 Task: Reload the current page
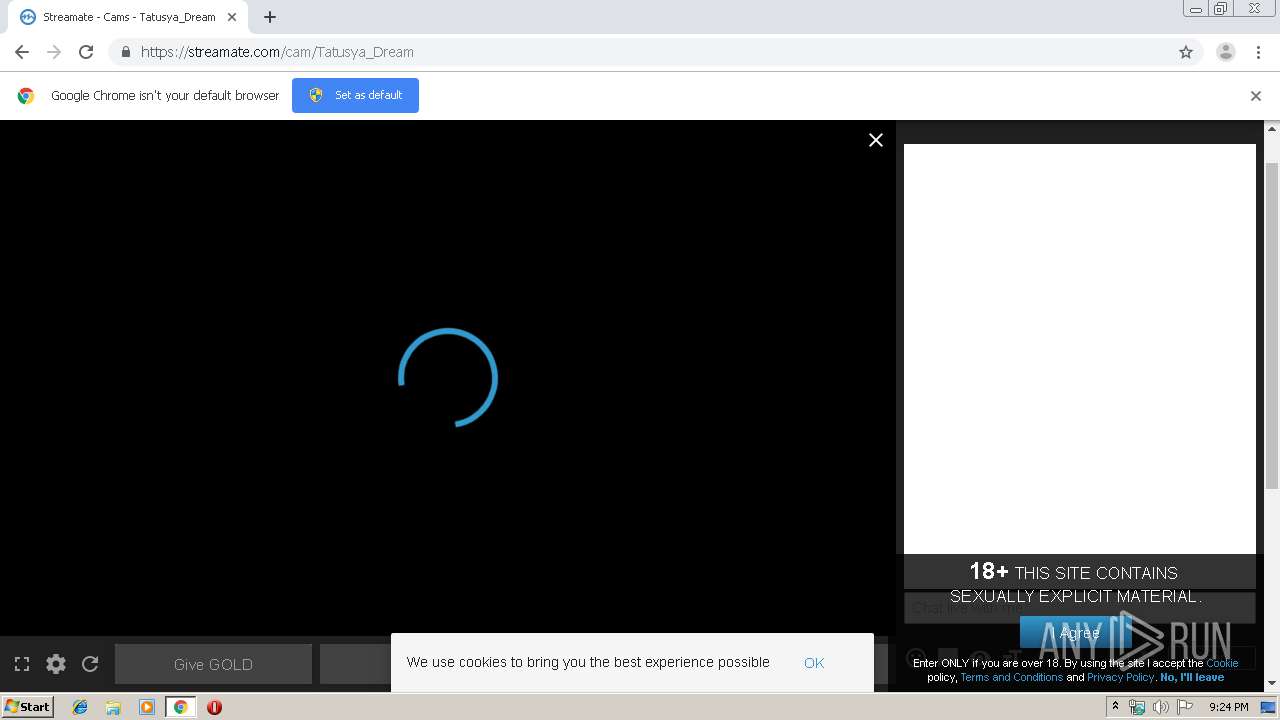(x=86, y=52)
